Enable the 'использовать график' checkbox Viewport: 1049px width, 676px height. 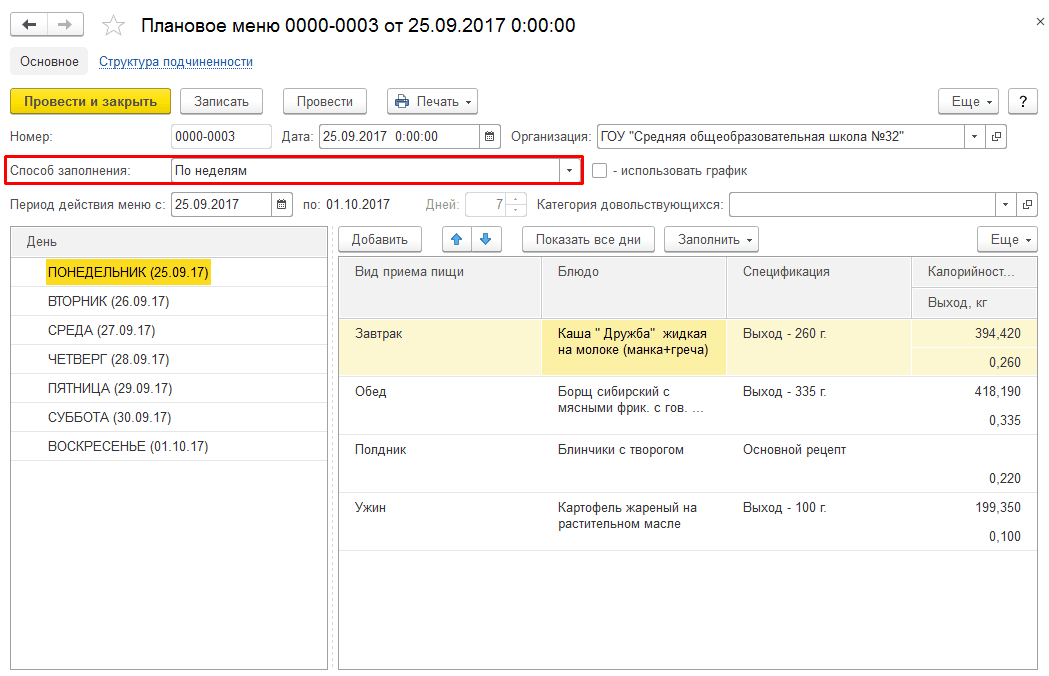(599, 171)
